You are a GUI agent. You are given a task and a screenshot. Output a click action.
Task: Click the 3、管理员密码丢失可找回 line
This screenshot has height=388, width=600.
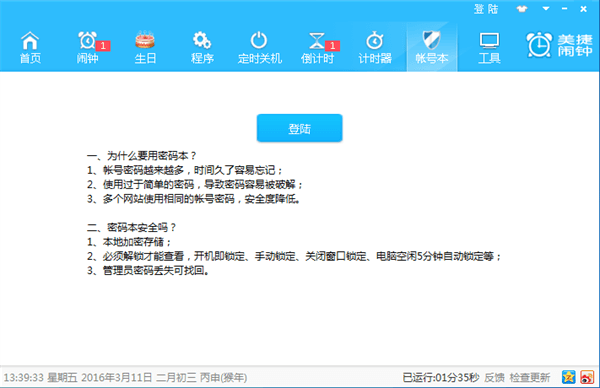click(x=148, y=271)
